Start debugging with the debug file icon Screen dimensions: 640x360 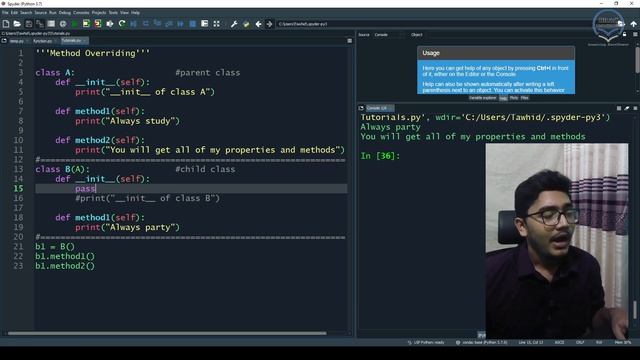pyautogui.click(x=133, y=24)
